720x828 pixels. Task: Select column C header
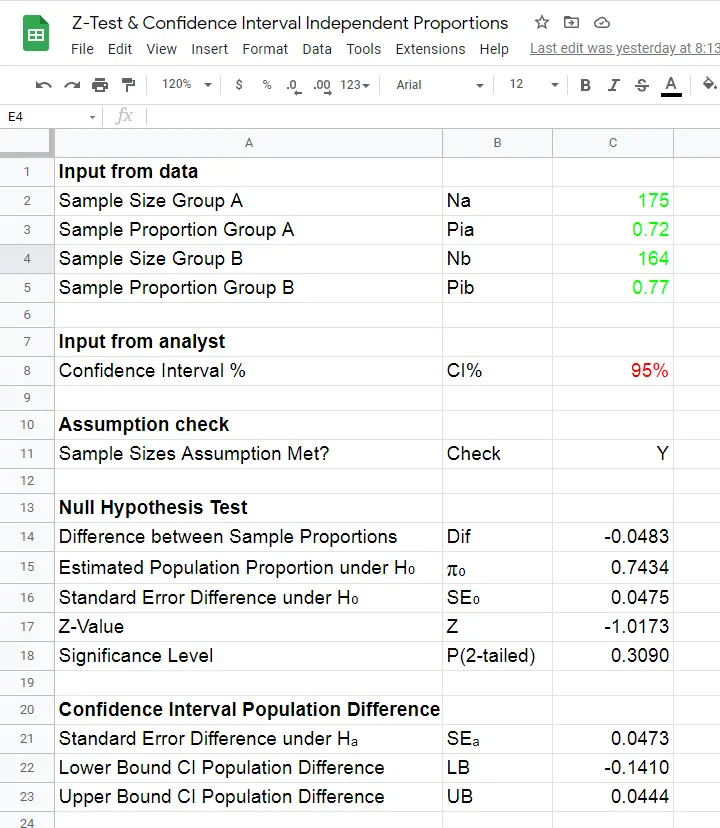click(613, 143)
